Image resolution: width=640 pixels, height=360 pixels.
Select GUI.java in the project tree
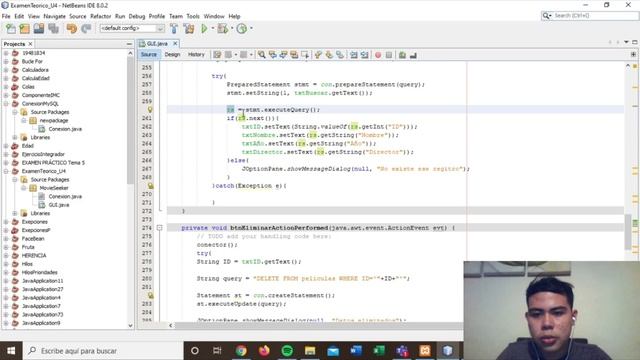click(x=59, y=205)
